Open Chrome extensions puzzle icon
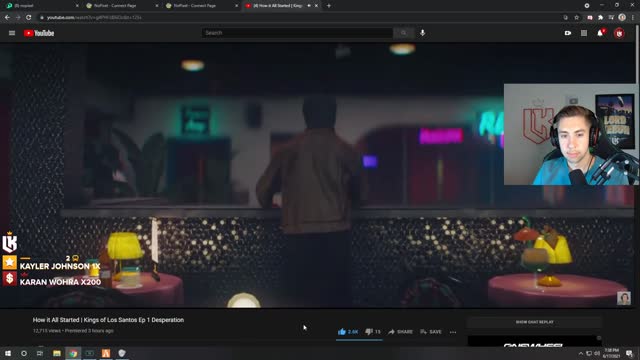This screenshot has width=640, height=360. click(x=600, y=18)
